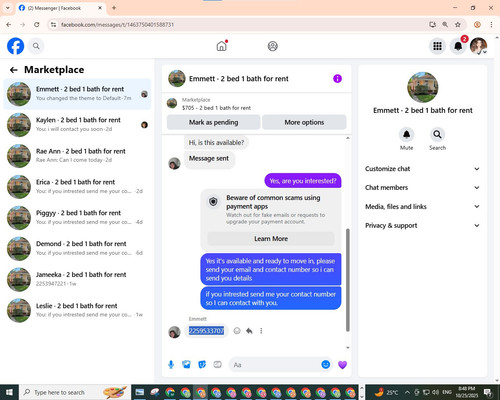Click the Windows taskbar search box
500x400 pixels.
point(75,392)
